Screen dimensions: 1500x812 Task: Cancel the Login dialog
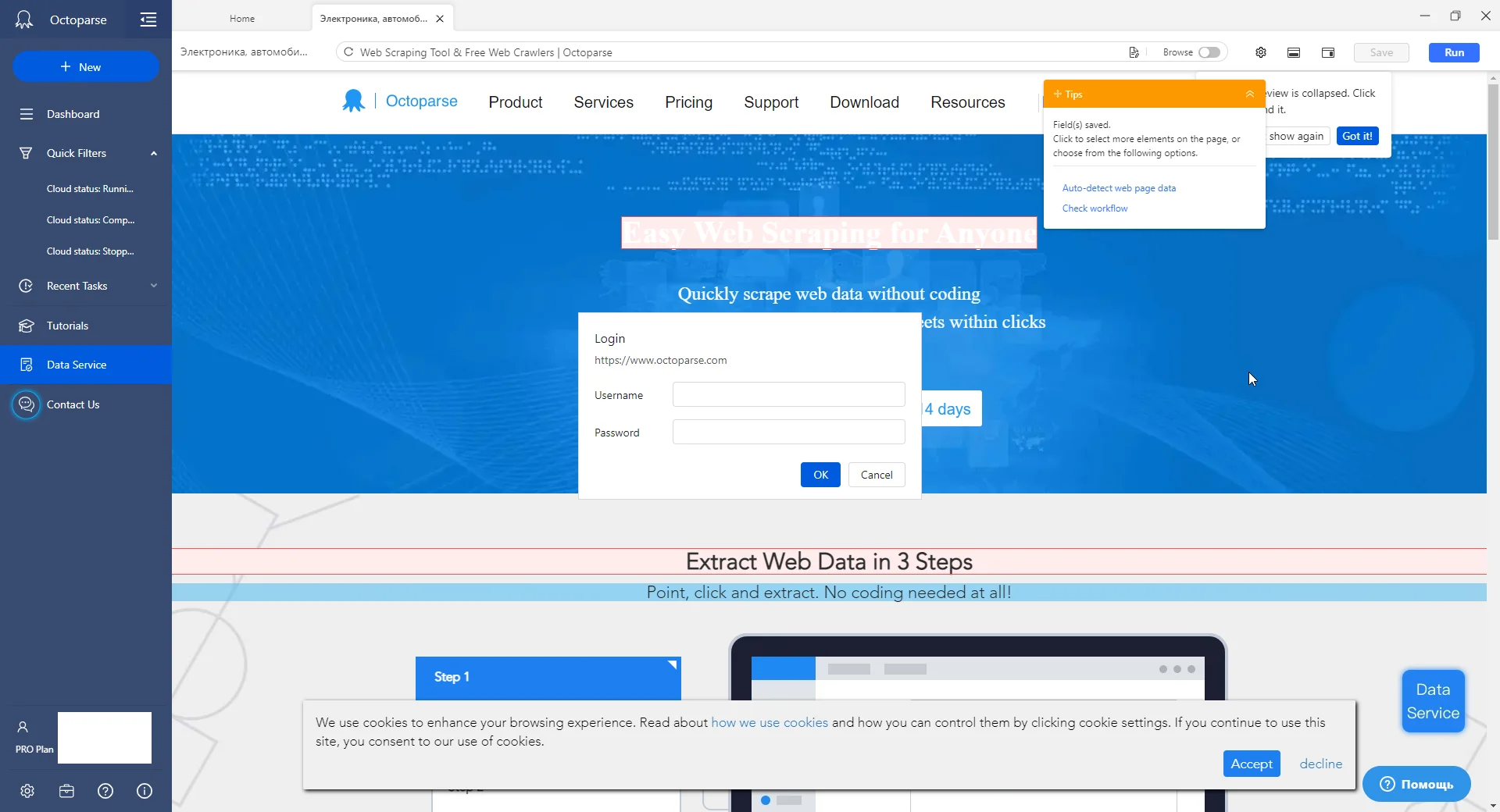pos(877,475)
